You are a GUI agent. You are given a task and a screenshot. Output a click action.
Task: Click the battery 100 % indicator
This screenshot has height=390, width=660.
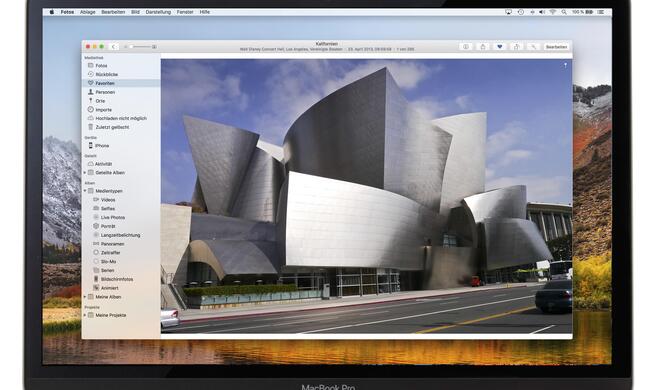583,12
